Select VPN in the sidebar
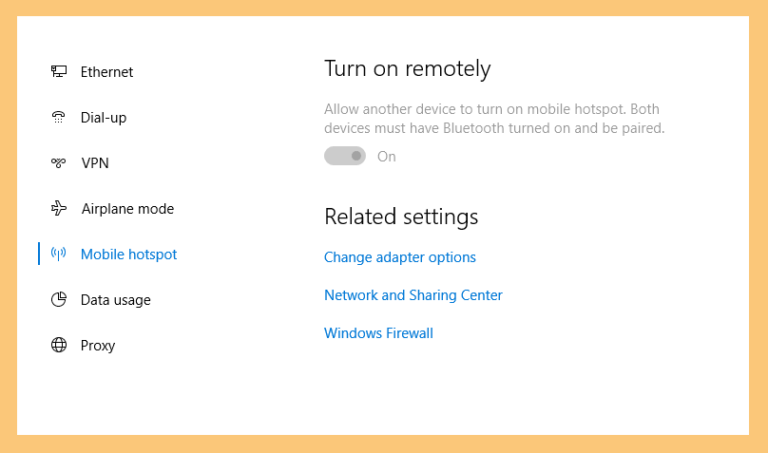Screen dimensions: 768x453 [95, 163]
